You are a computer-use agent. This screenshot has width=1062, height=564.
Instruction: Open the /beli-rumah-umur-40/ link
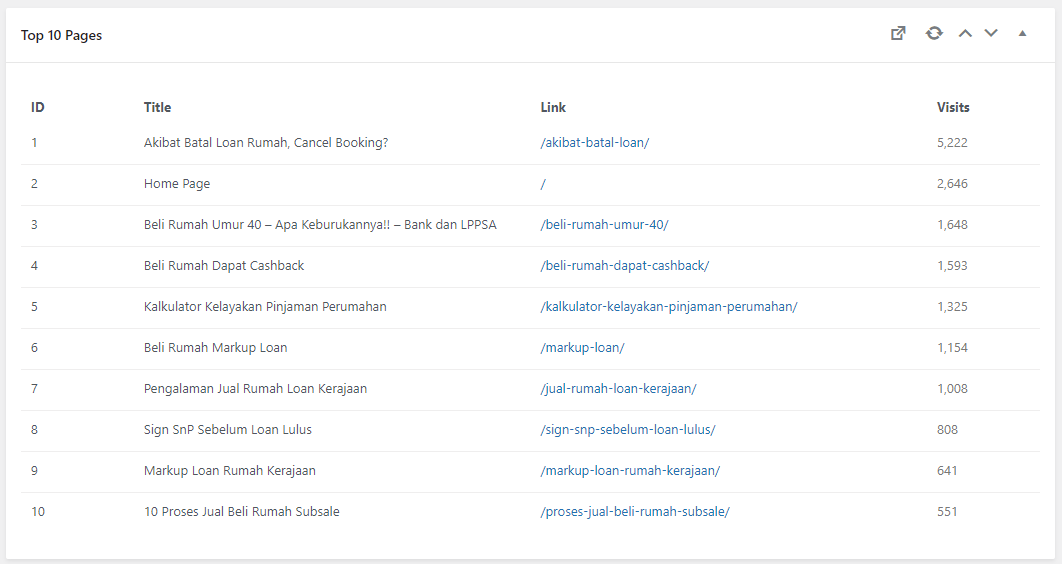pos(604,225)
